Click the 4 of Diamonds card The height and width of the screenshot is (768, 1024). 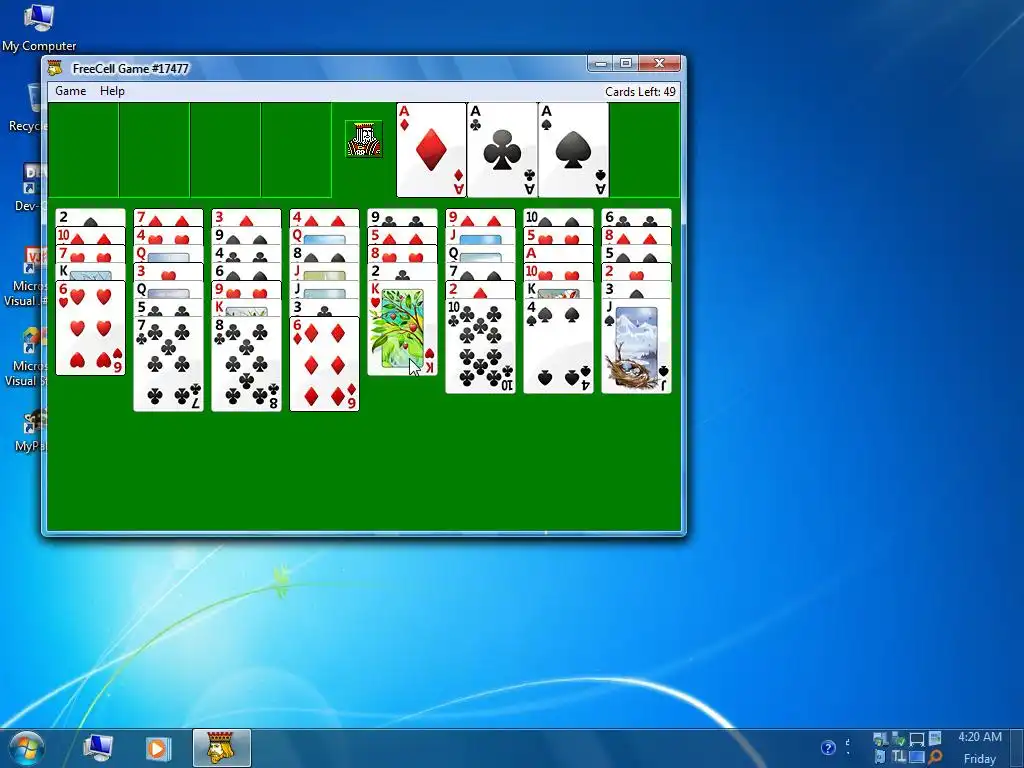(x=325, y=217)
